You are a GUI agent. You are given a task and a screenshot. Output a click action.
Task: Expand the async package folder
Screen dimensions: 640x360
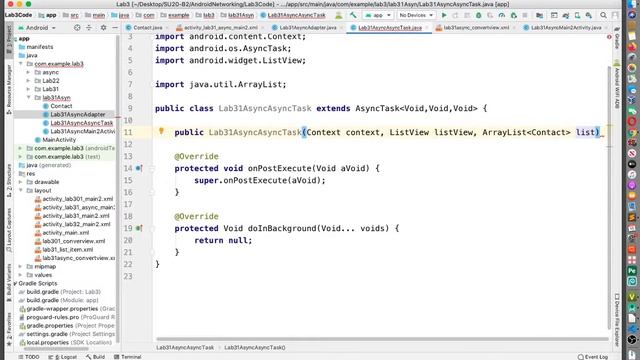(29, 72)
